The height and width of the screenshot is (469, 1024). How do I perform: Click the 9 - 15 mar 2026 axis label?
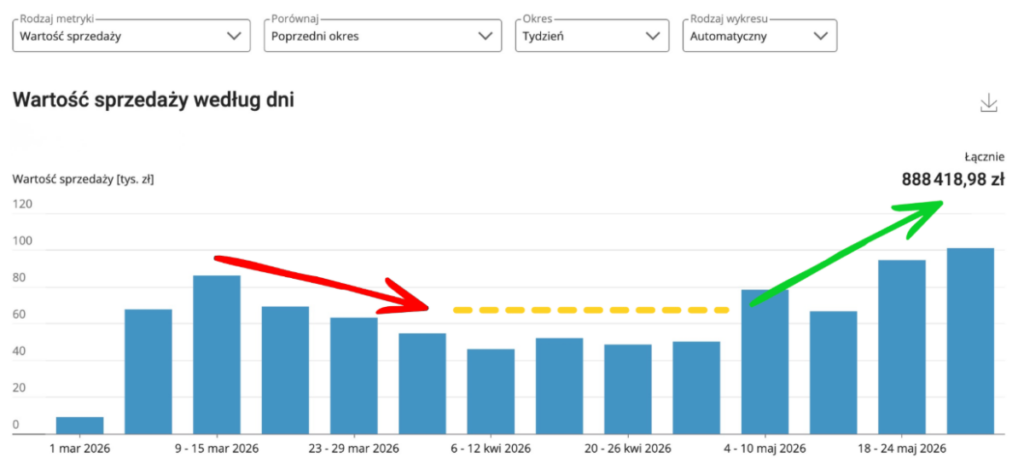click(x=217, y=449)
